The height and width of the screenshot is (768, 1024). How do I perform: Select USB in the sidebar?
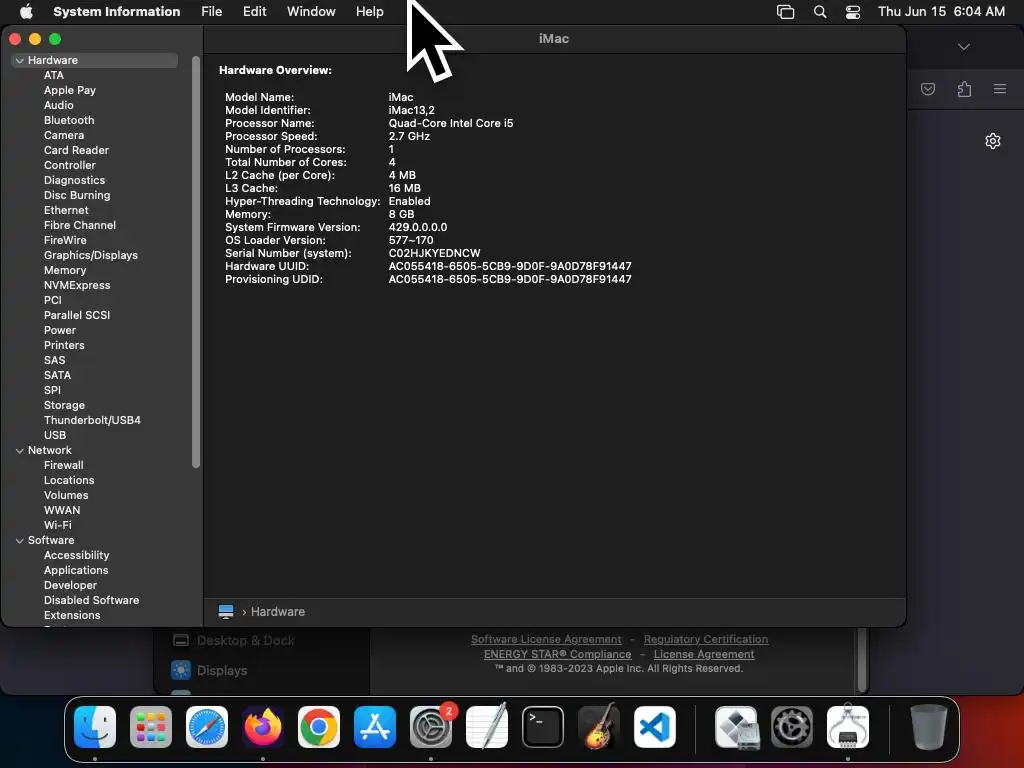(x=55, y=436)
